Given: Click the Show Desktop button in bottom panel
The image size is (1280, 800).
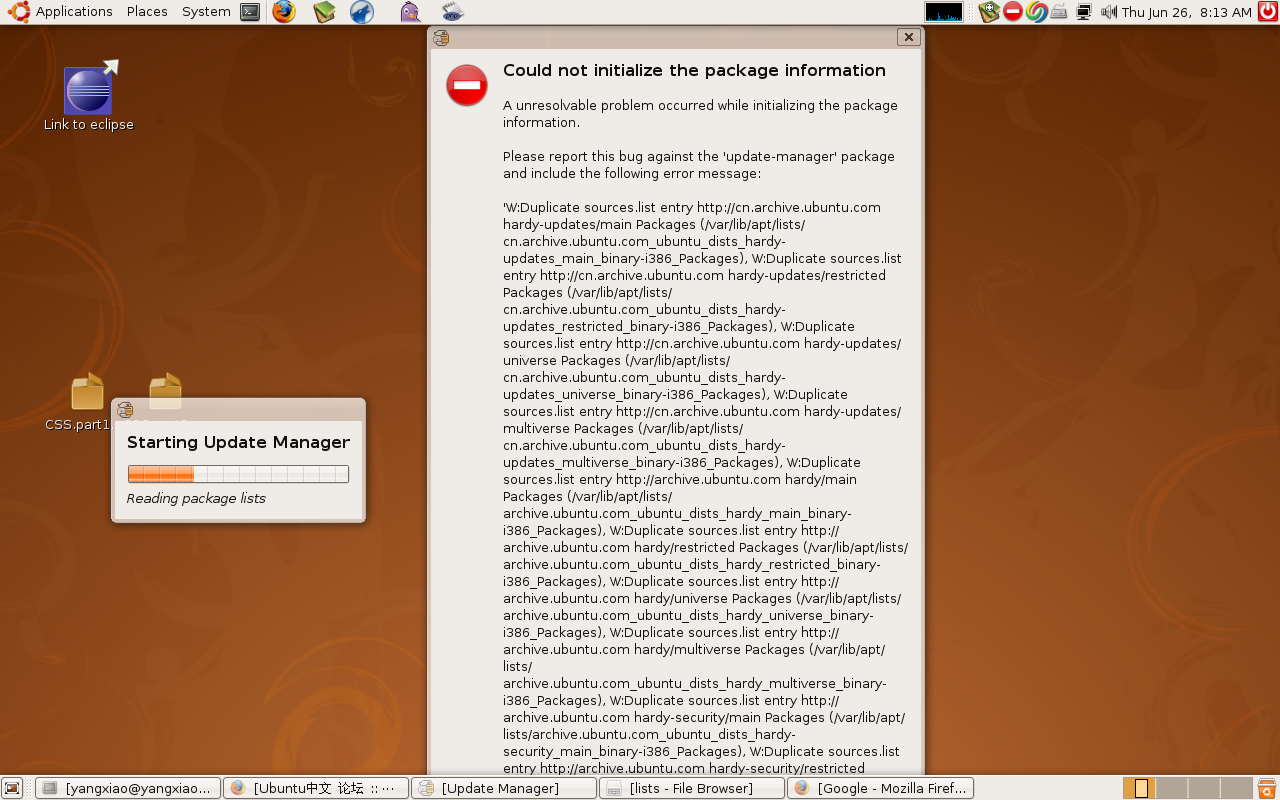Looking at the screenshot, I should pos(12,788).
